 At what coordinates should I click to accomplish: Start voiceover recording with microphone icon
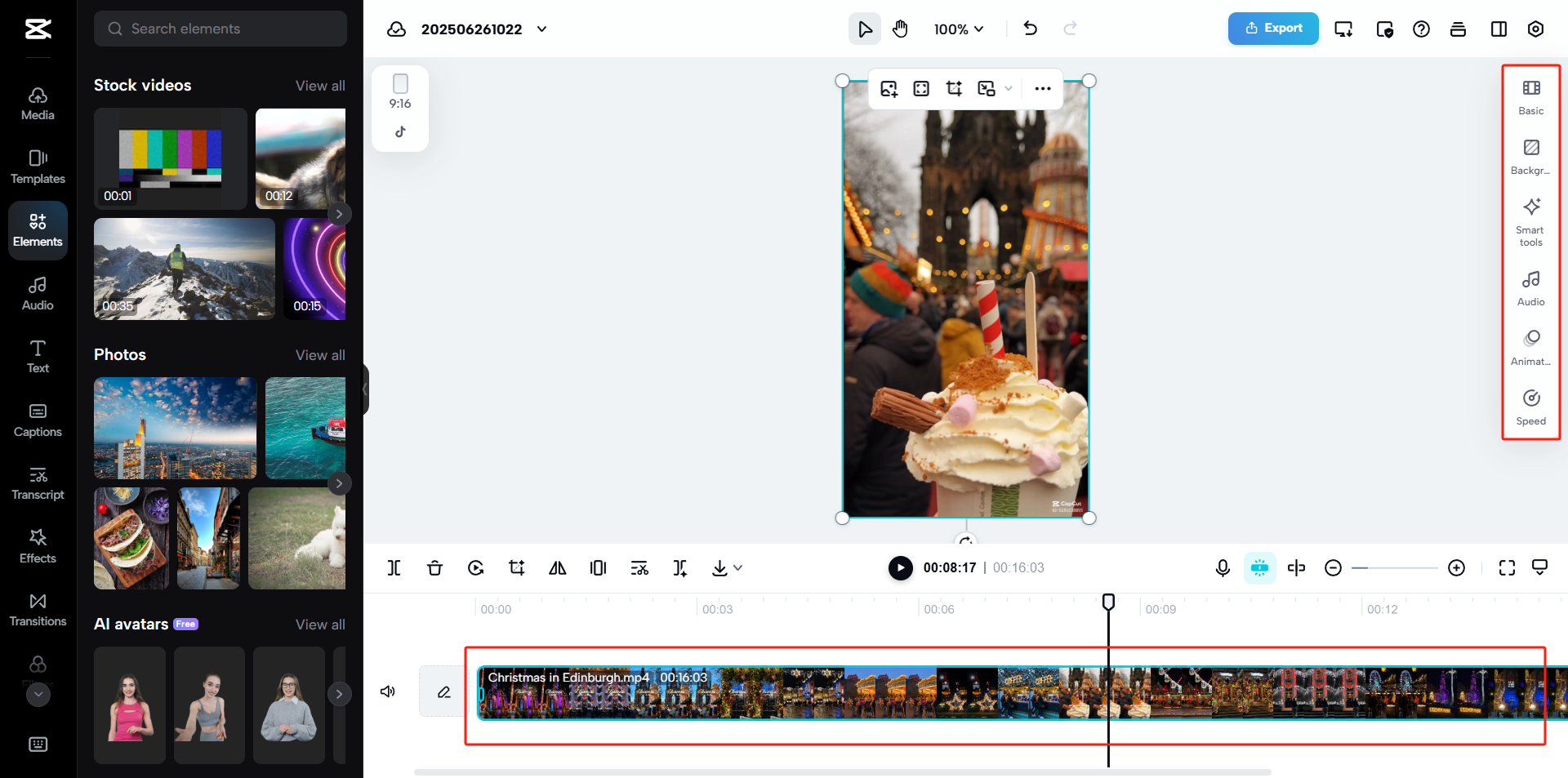point(1223,567)
